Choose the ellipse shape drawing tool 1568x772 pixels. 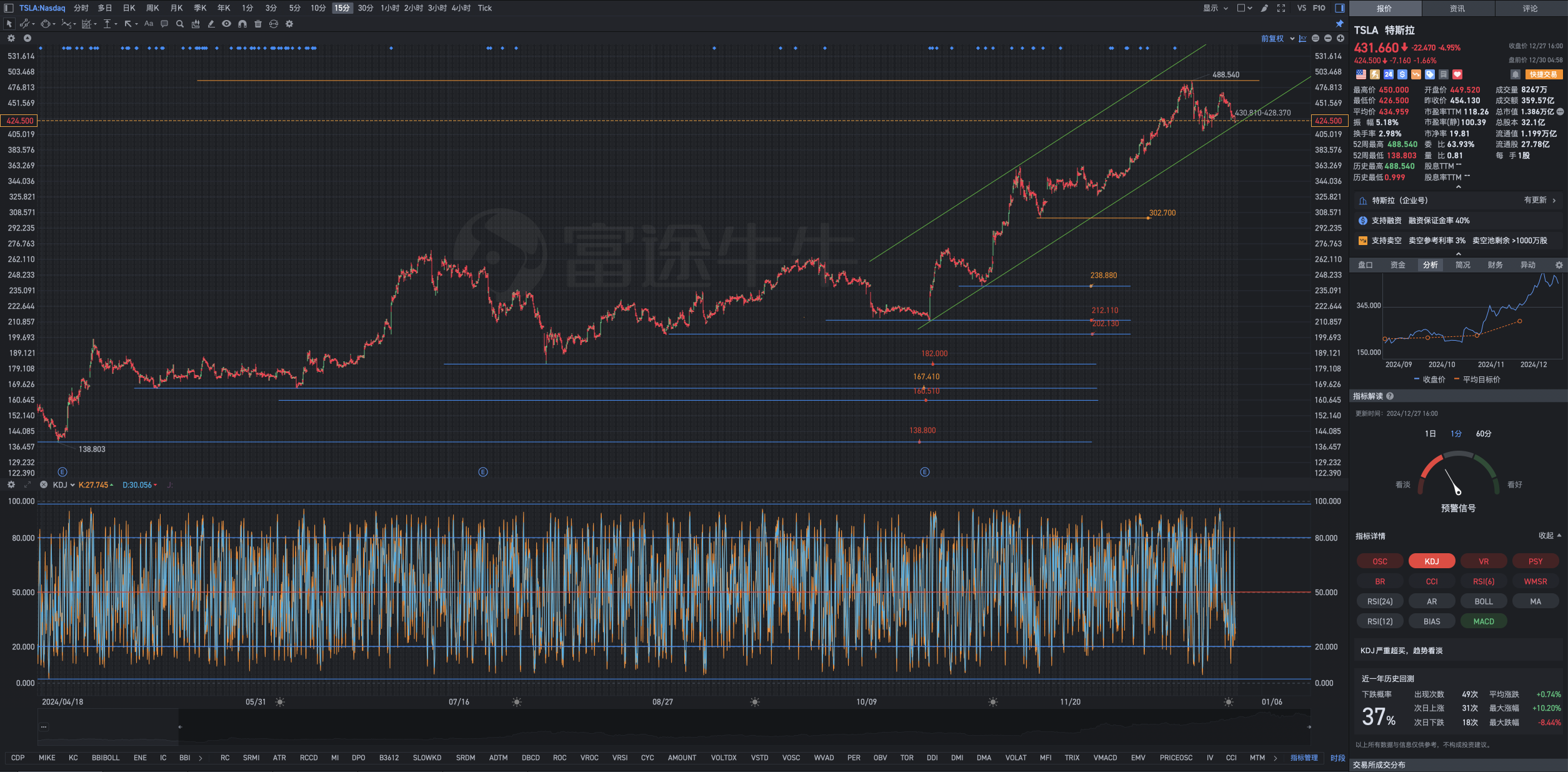pyautogui.click(x=46, y=24)
